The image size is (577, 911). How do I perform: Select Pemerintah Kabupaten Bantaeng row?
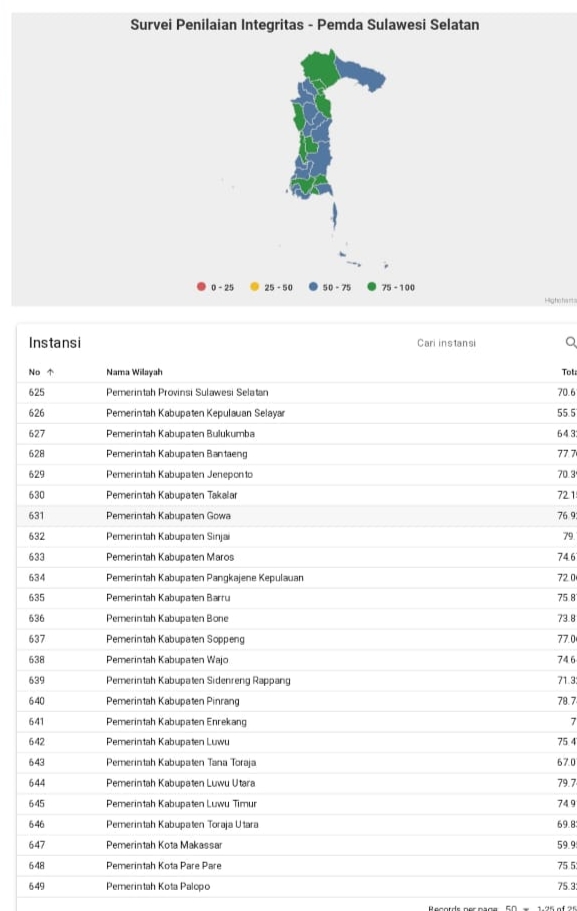[297, 454]
